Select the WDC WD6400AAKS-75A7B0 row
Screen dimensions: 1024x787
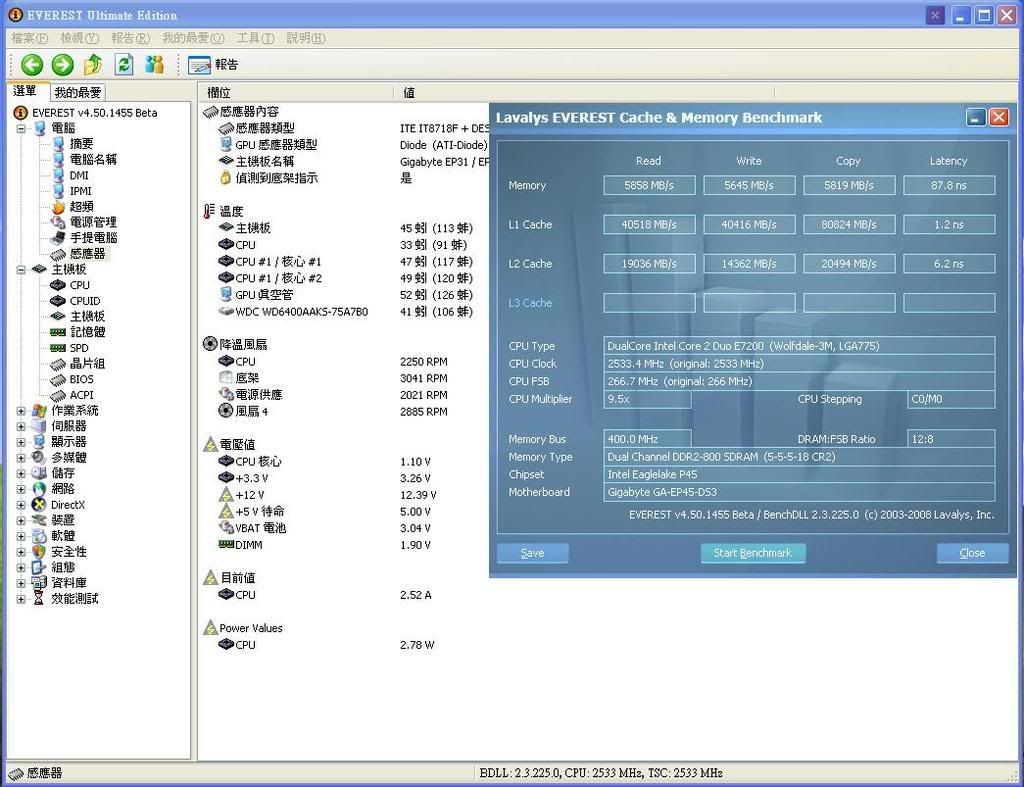pyautogui.click(x=345, y=312)
